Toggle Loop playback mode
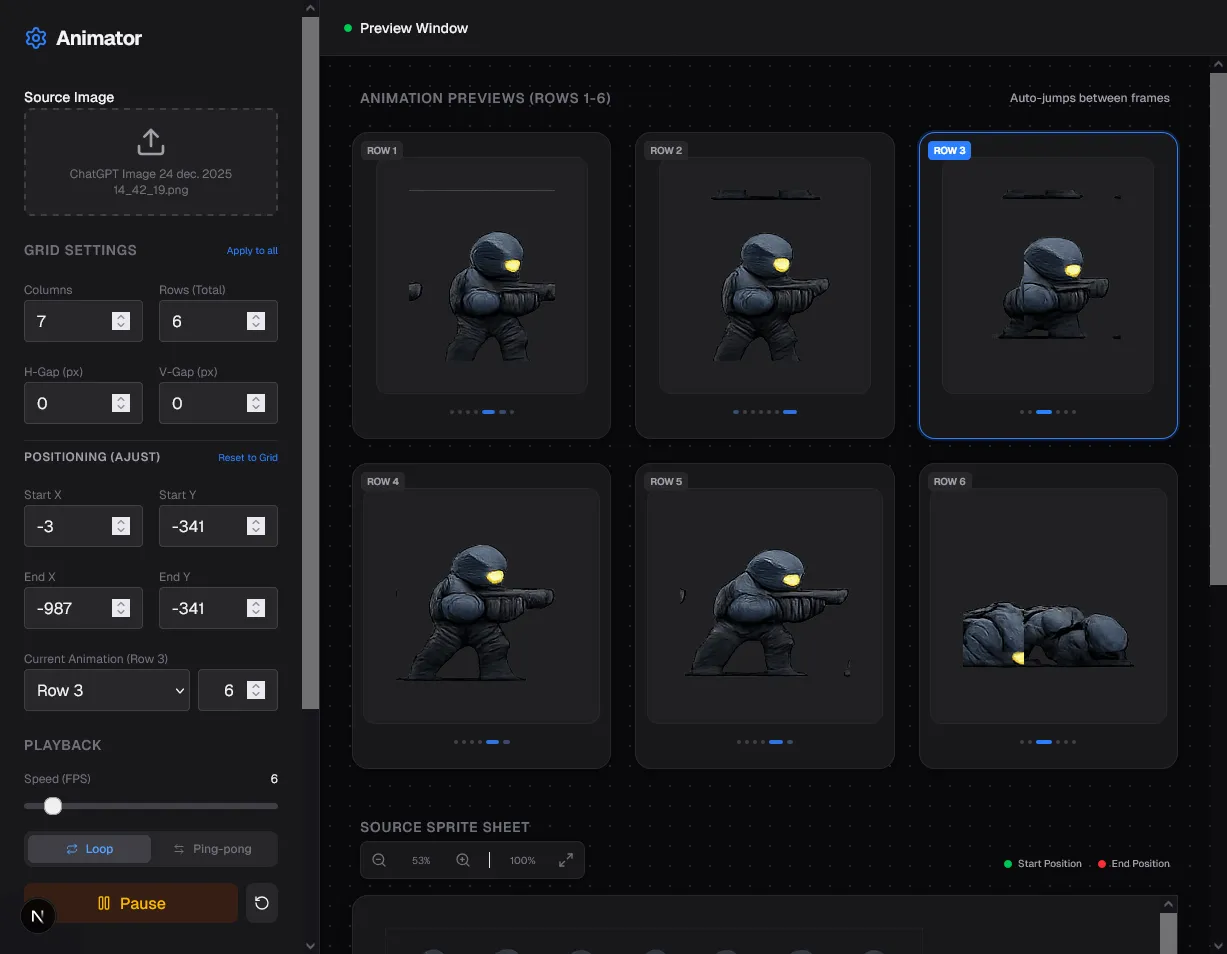The width and height of the screenshot is (1227, 954). pyautogui.click(x=88, y=848)
